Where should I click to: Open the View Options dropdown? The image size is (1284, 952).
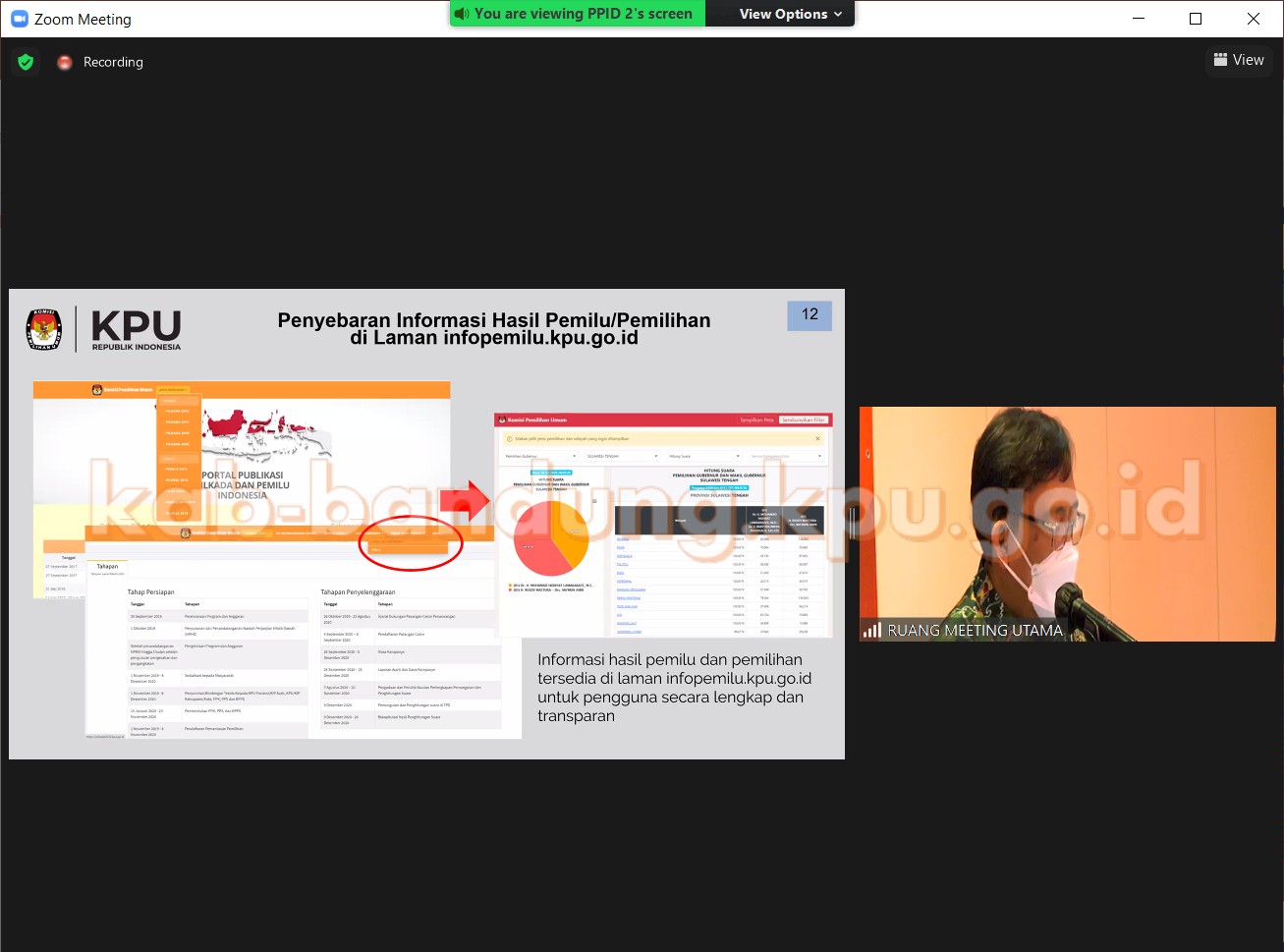790,14
